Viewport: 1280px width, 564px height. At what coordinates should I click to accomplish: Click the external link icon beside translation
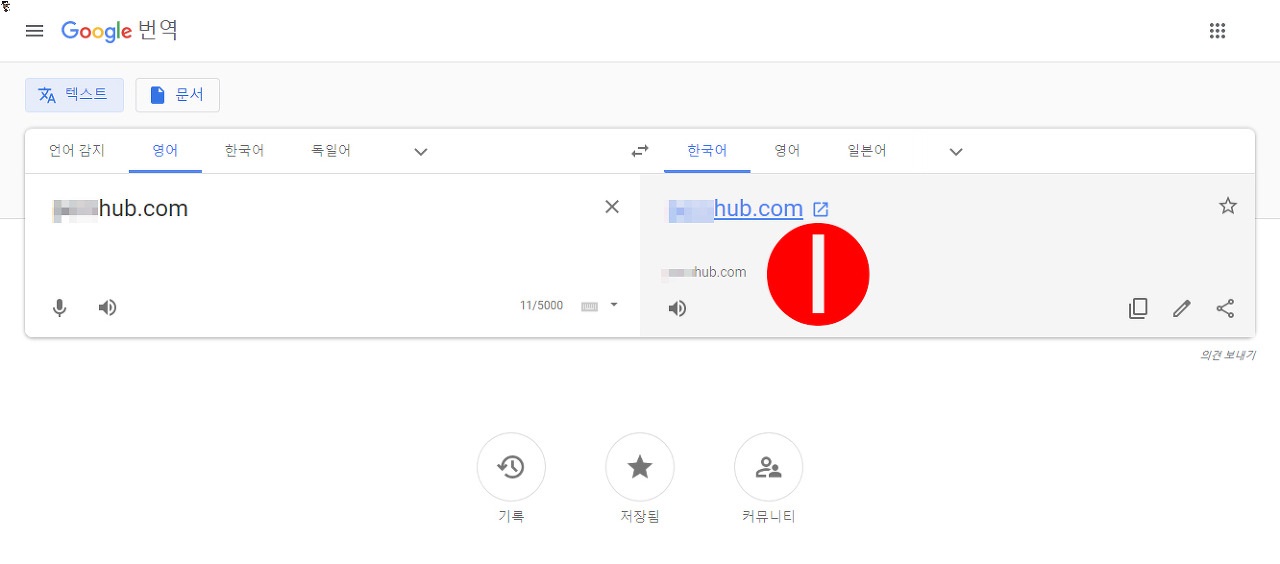[x=821, y=209]
